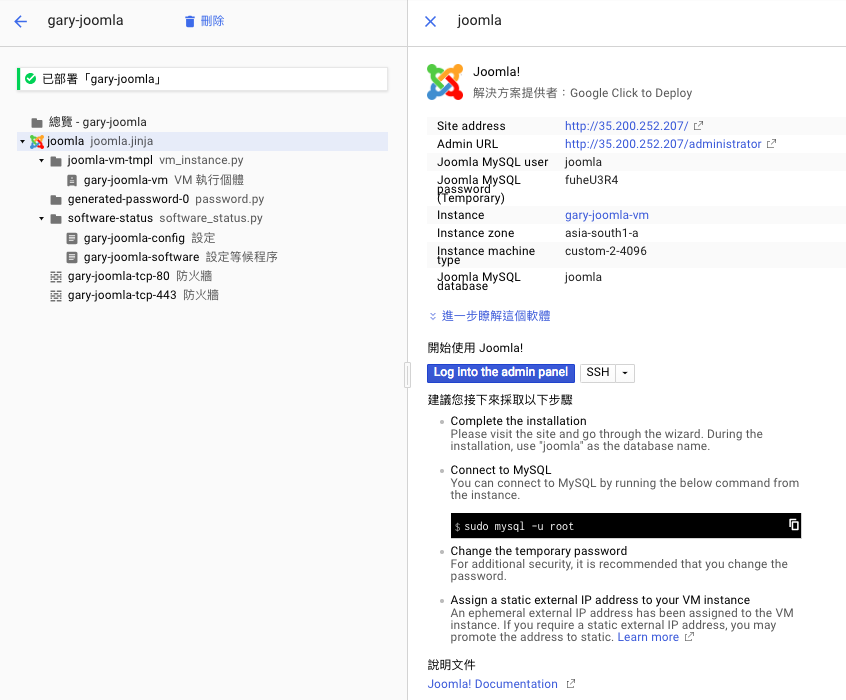
Task: Click the asia-south1-a zone value
Action: pyautogui.click(x=602, y=233)
